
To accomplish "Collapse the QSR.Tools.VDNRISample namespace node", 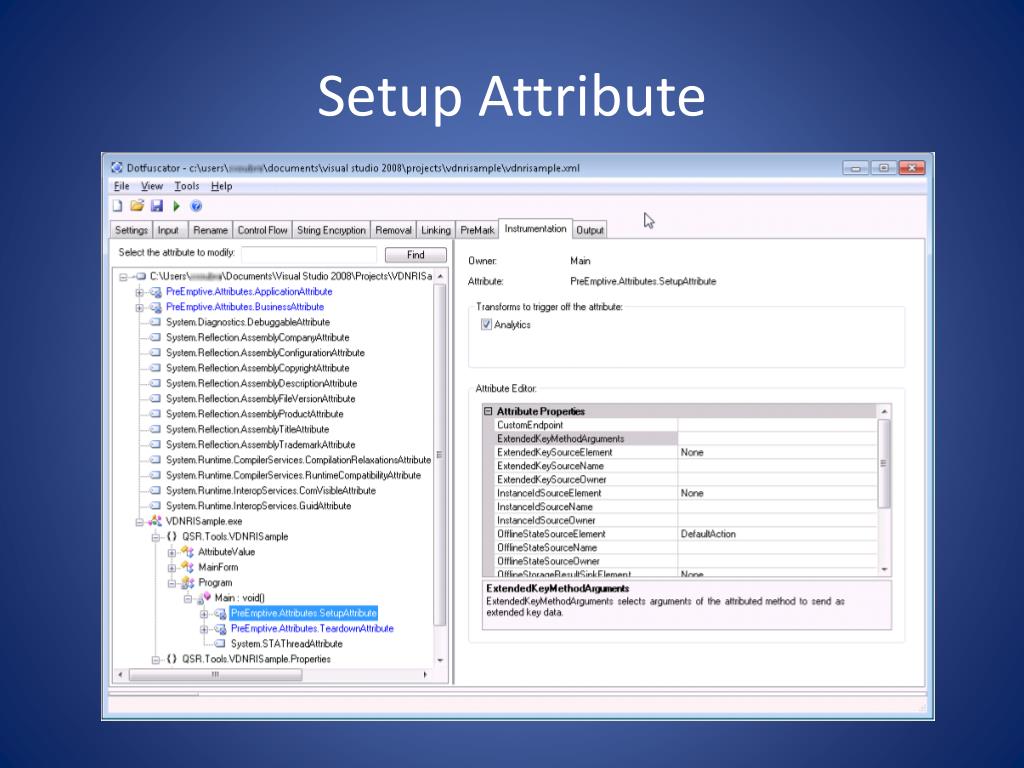I will (x=155, y=537).
